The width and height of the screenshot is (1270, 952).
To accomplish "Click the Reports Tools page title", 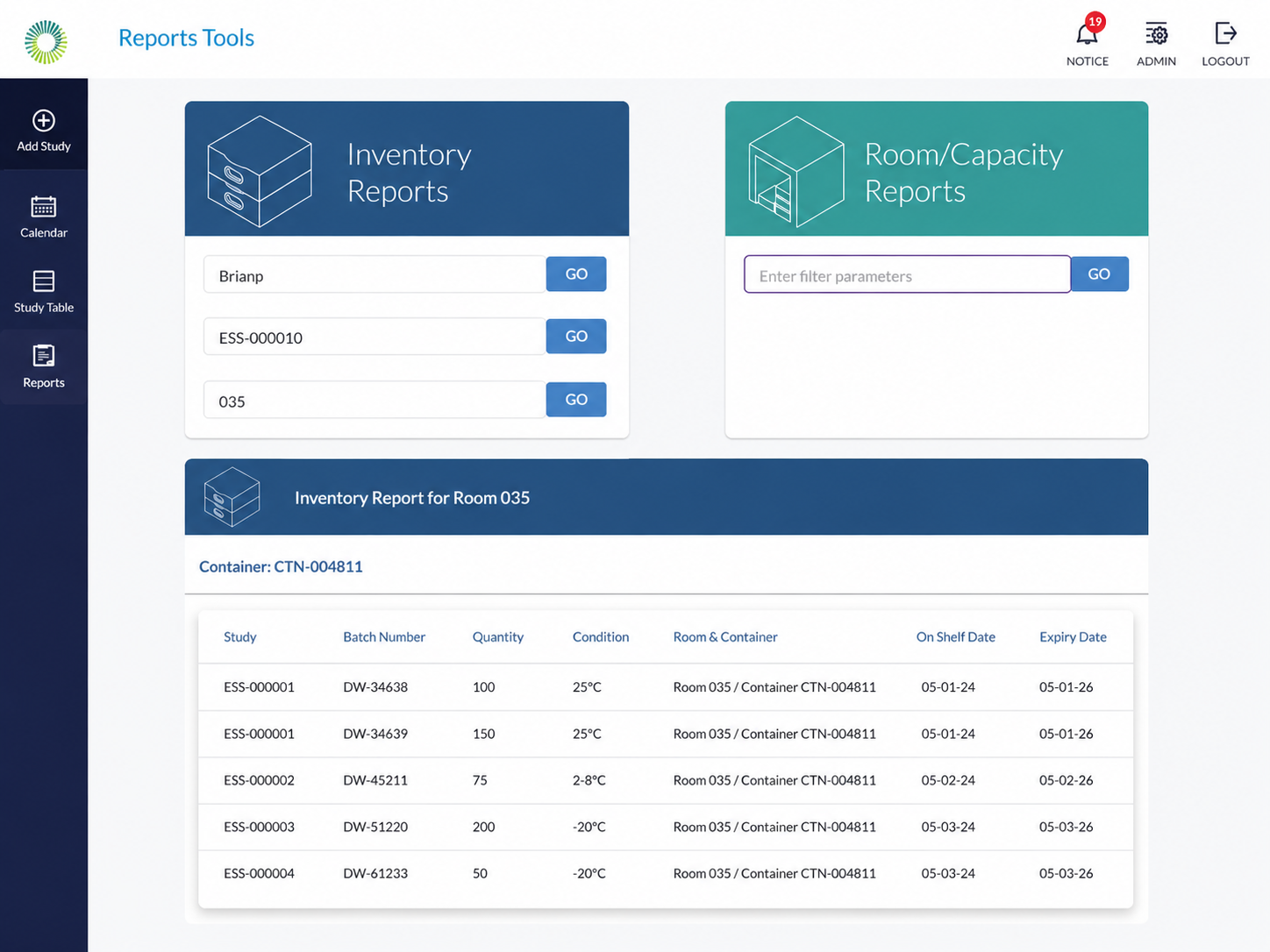I will 186,38.
